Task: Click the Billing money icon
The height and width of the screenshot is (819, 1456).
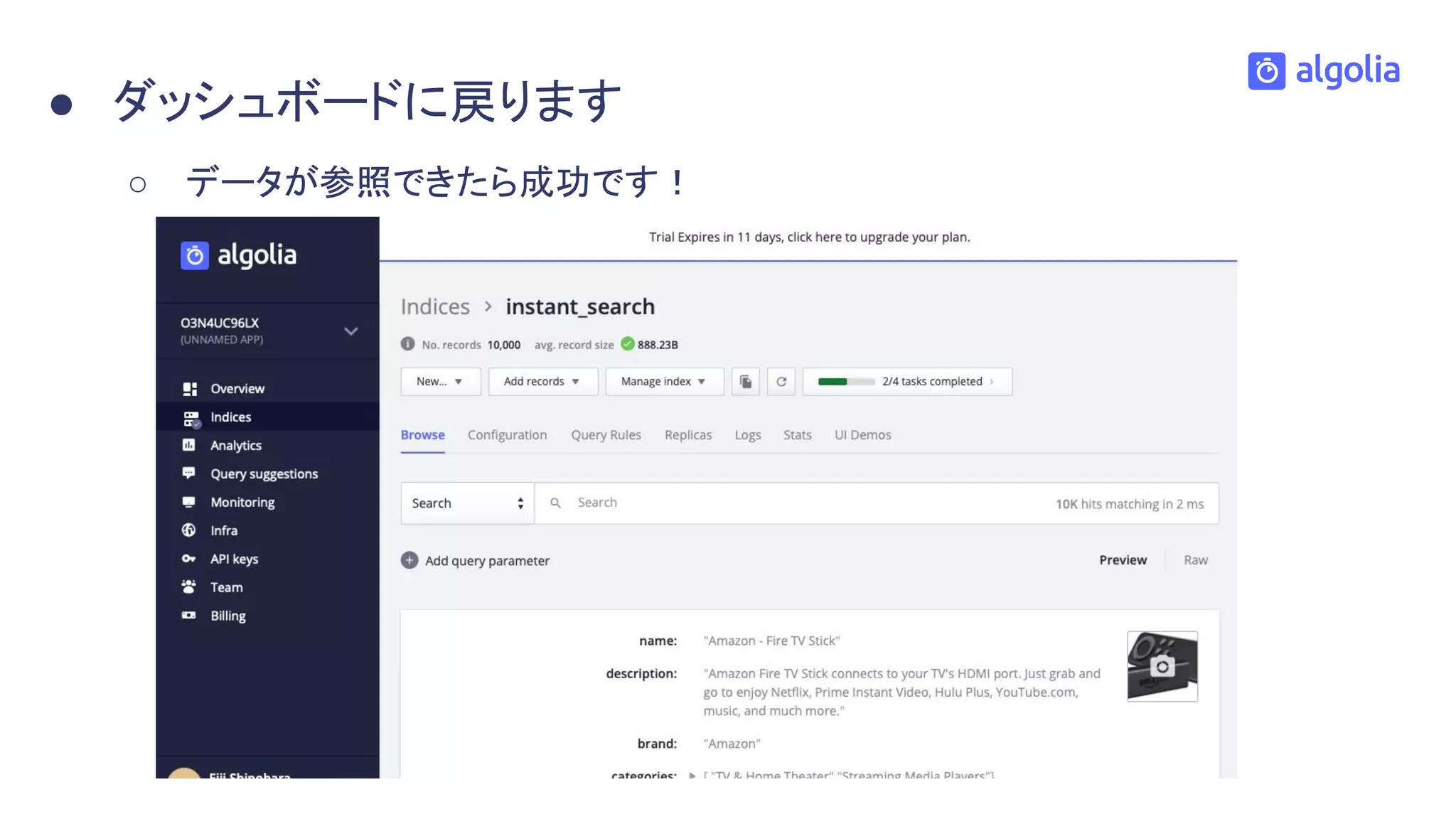Action: [188, 615]
